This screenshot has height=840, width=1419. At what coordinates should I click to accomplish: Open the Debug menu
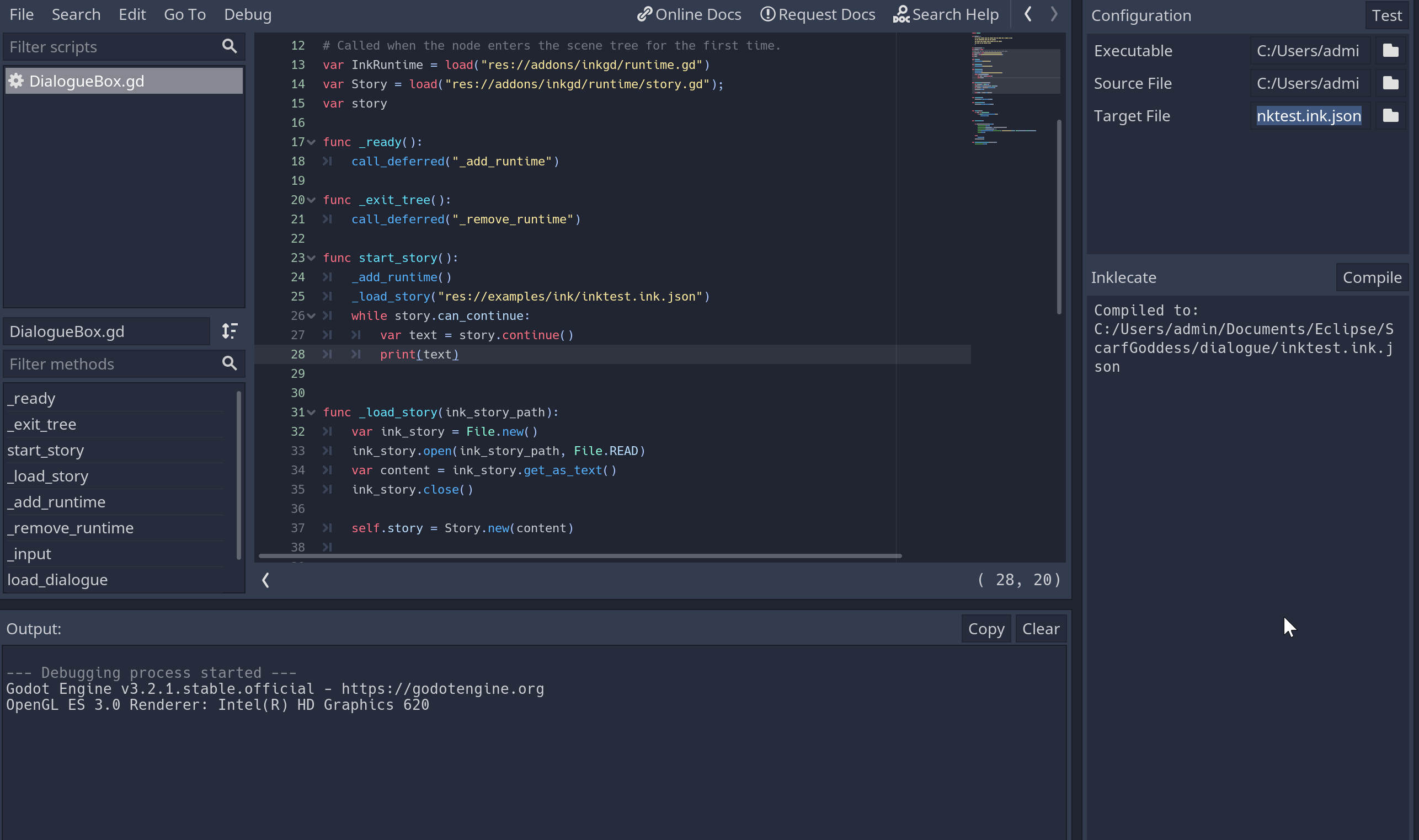[x=248, y=14]
